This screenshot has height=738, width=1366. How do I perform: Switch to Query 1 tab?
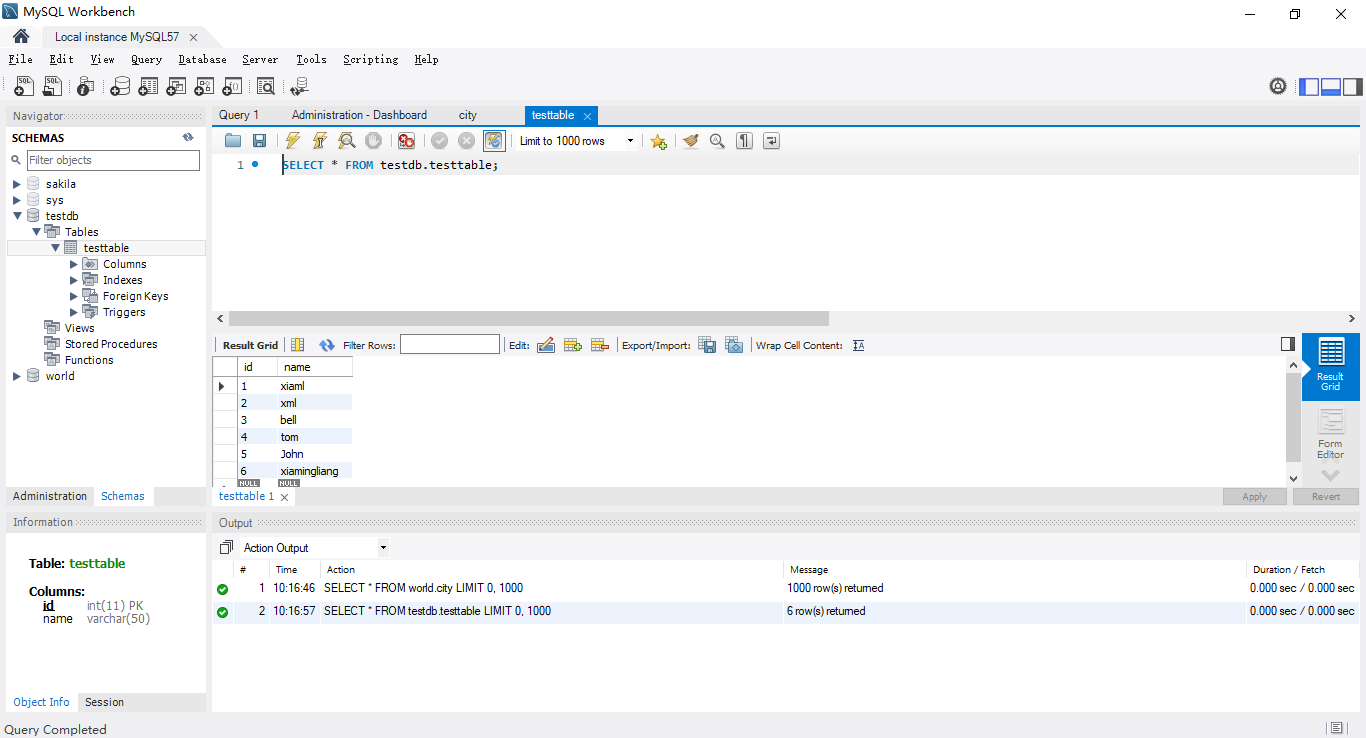239,115
